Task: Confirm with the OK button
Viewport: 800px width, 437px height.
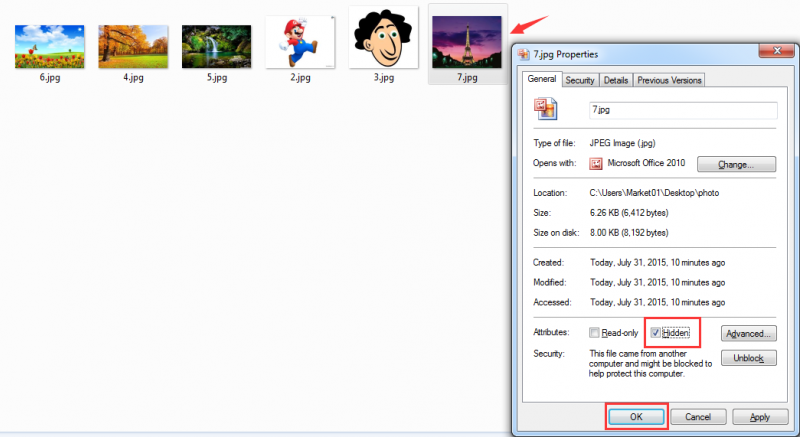Action: (x=636, y=417)
